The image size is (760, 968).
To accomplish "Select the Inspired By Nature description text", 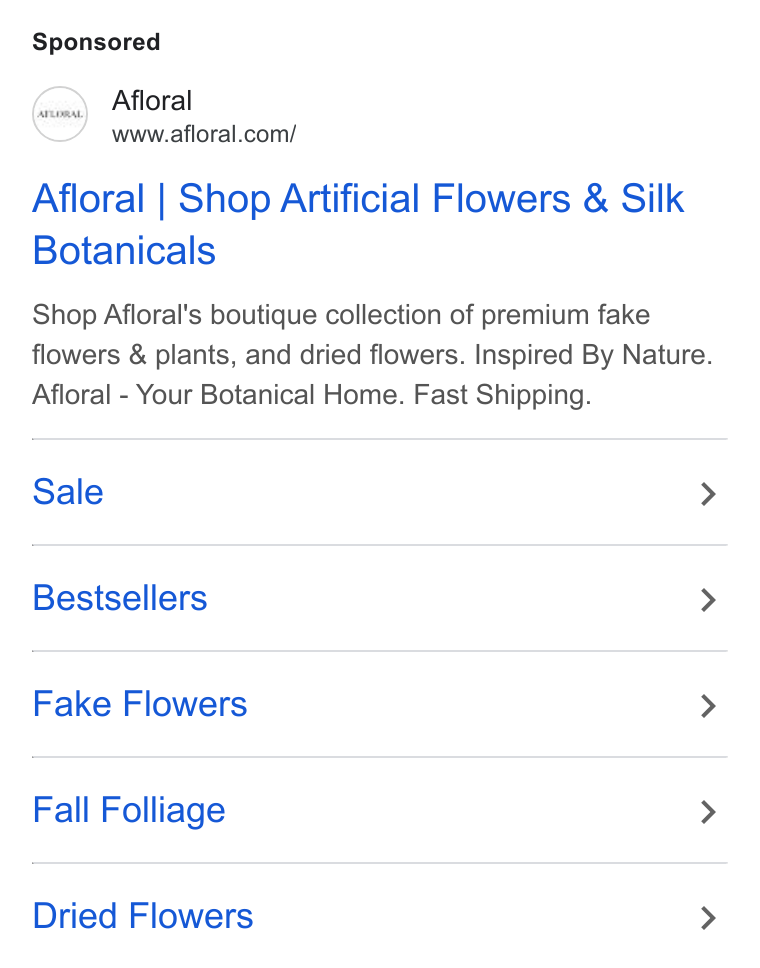I will pyautogui.click(x=593, y=355).
